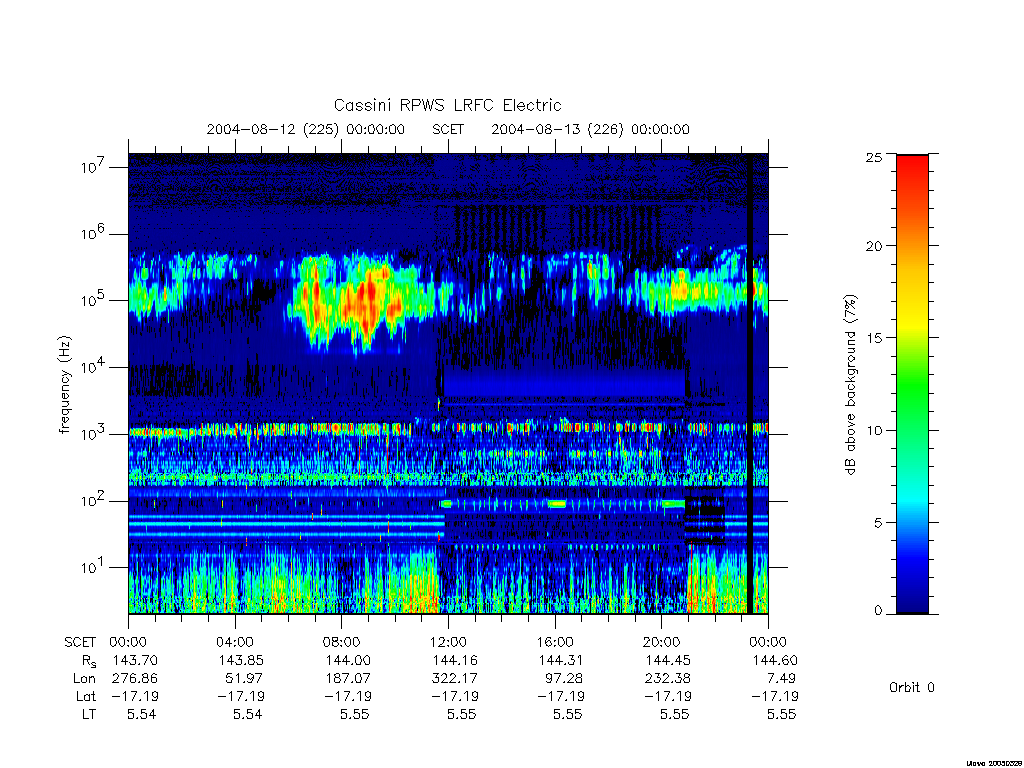This screenshot has height=768, width=1024.
Task: Select the Lon value "232.38"
Action: click(x=668, y=679)
